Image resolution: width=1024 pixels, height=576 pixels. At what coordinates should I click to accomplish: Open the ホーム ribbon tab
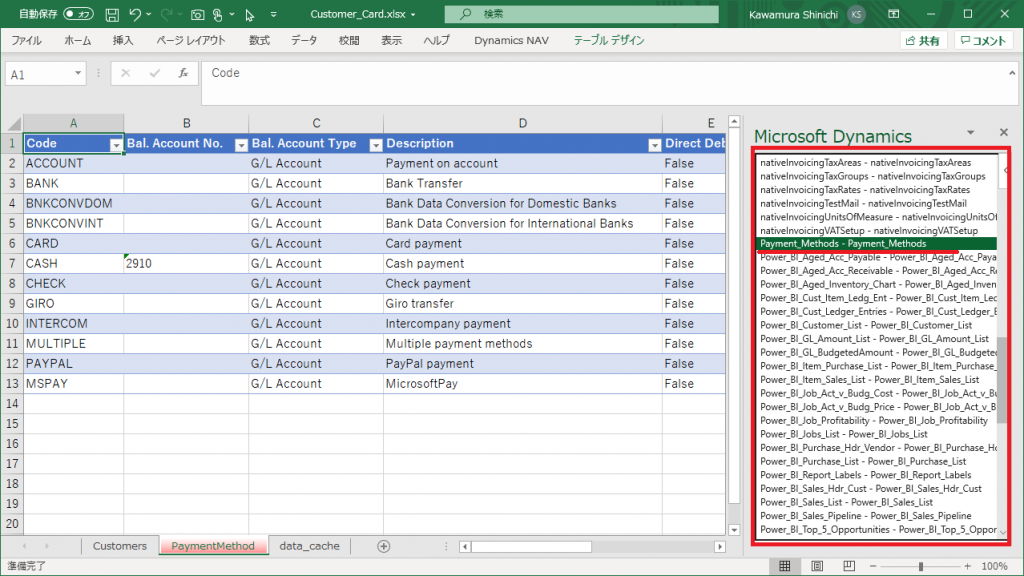point(78,40)
